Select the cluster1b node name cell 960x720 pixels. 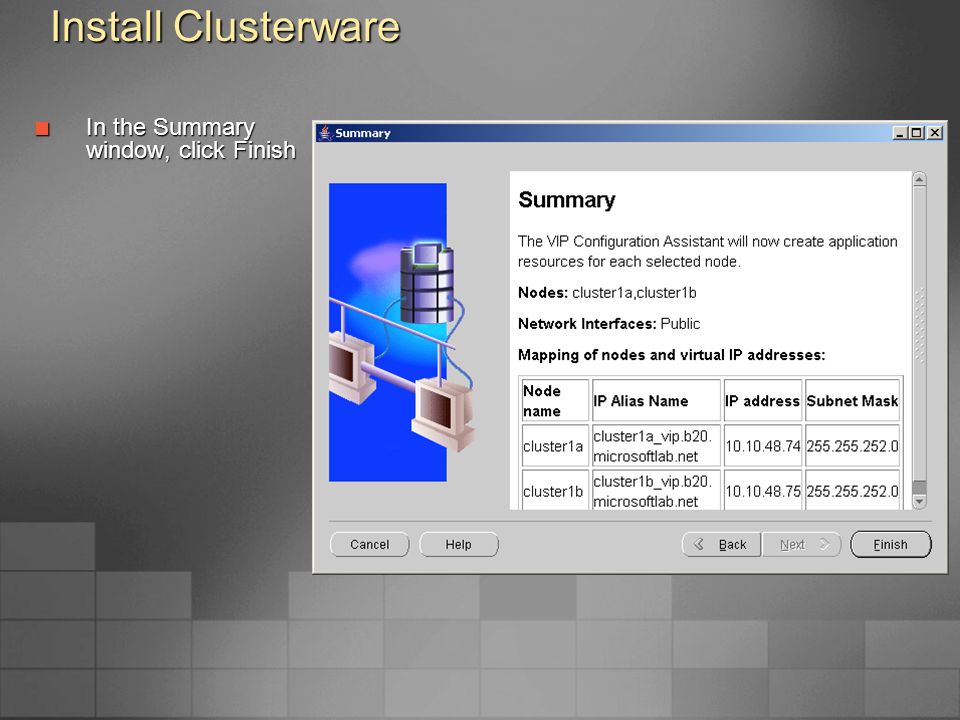(553, 491)
